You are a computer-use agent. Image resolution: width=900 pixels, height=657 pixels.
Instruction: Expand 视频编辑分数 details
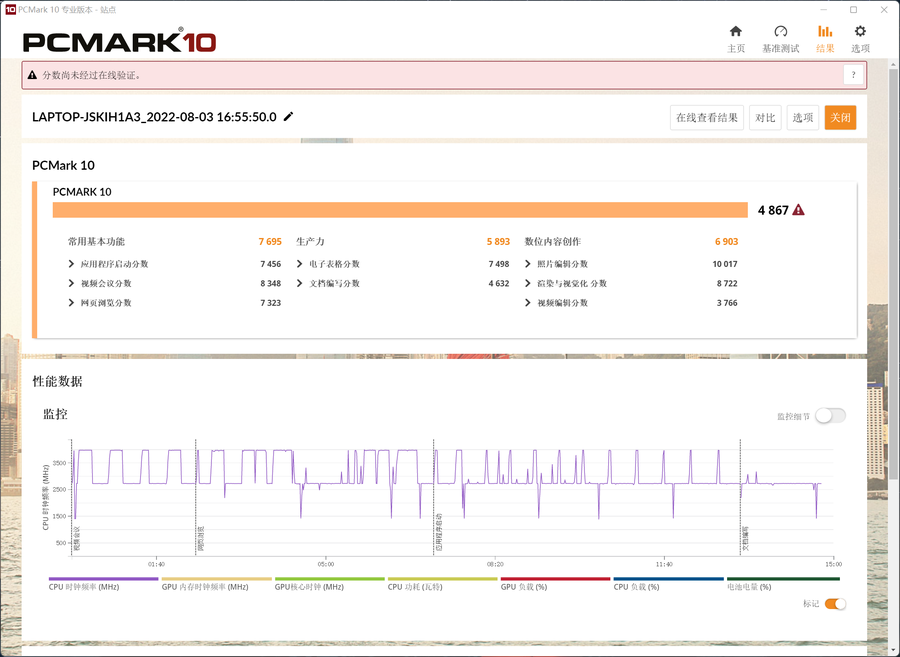[x=528, y=303]
